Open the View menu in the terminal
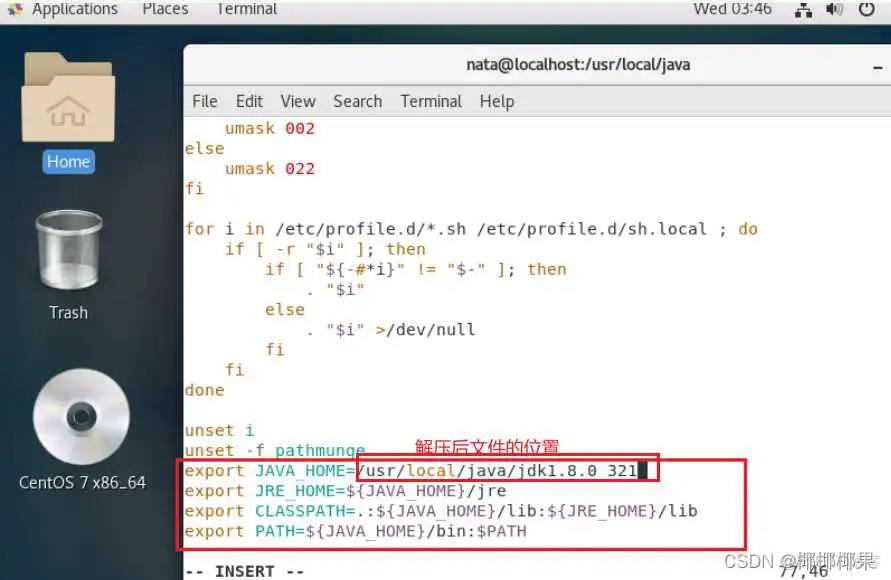Screen dimensions: 891x580 tap(298, 101)
